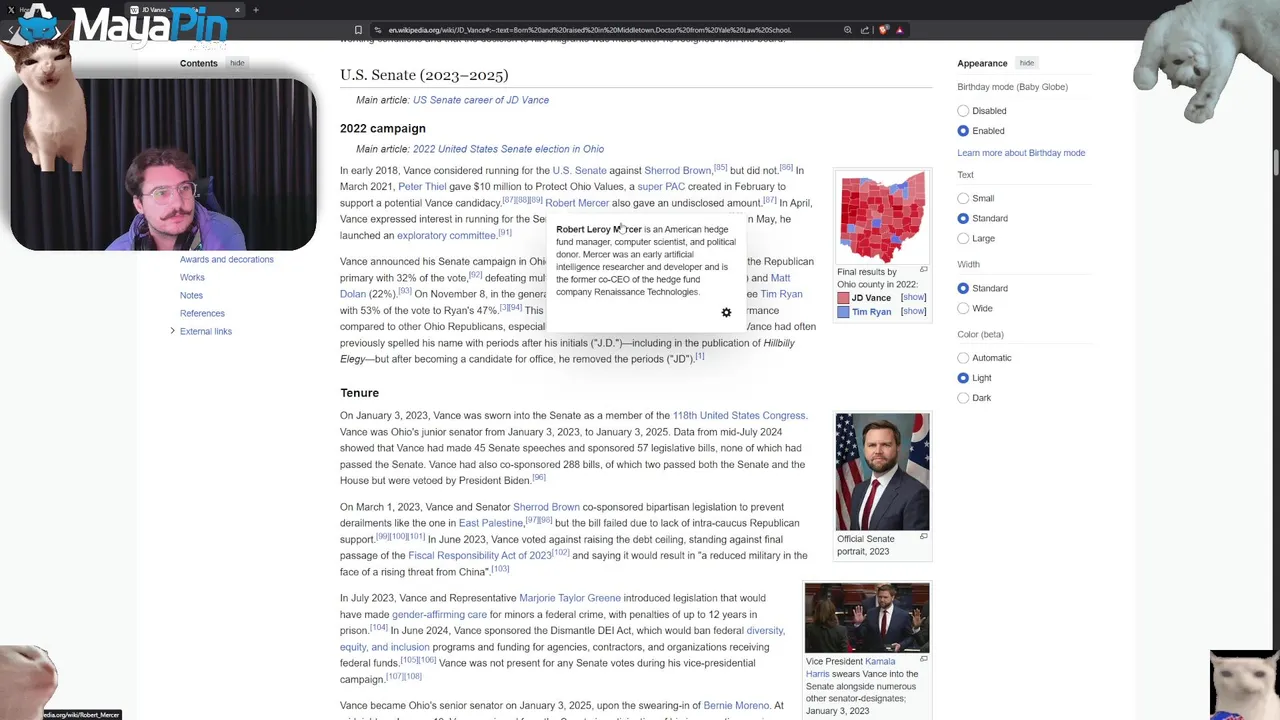
Task: Go to External links section in contents
Action: [x=206, y=332]
